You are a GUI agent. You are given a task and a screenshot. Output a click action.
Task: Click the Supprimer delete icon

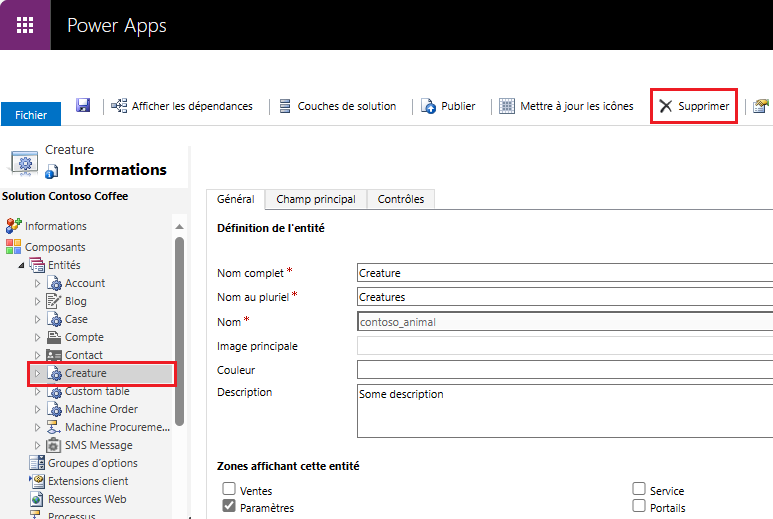pos(666,106)
